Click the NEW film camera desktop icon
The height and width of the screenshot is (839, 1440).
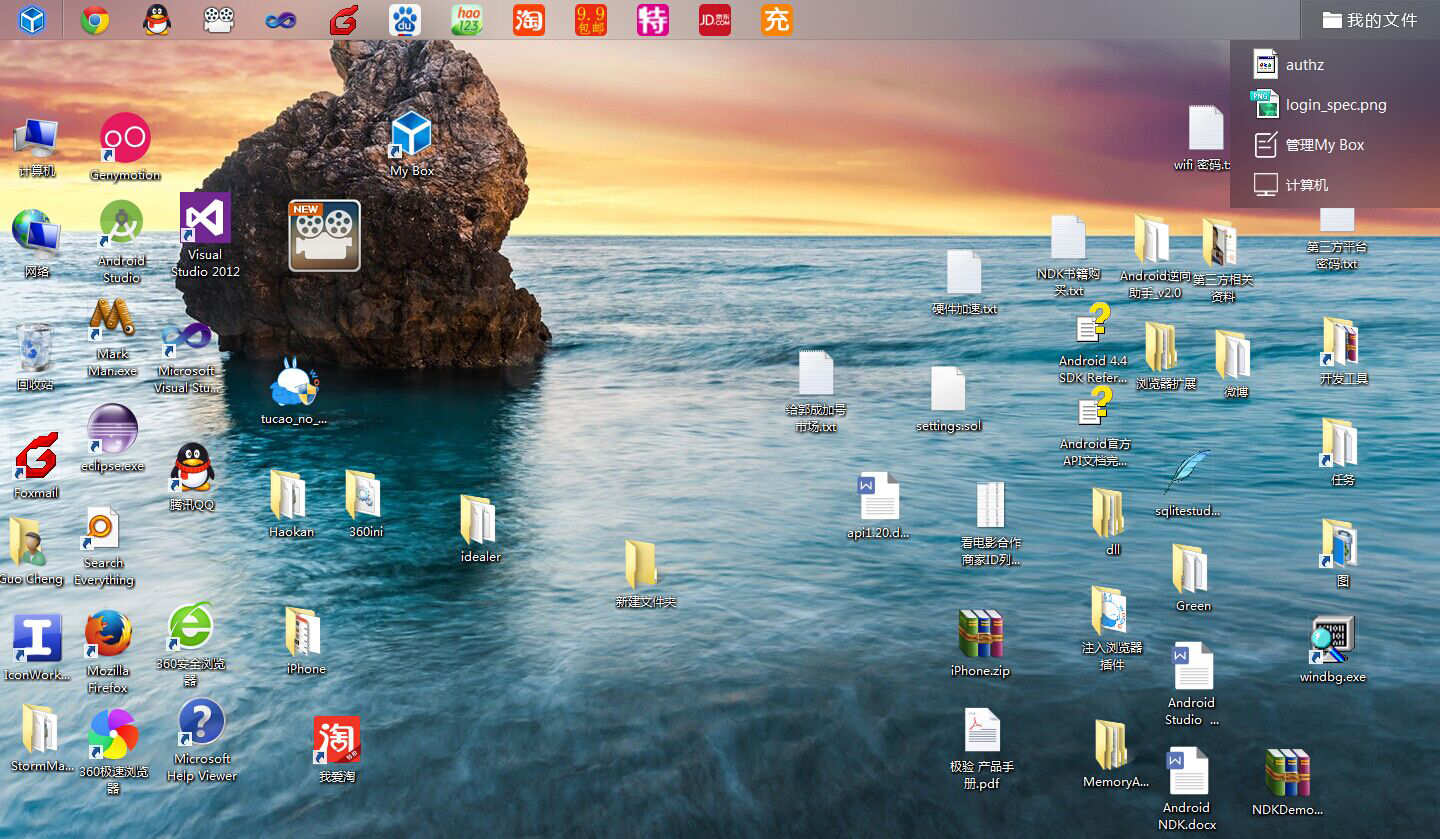coord(325,236)
